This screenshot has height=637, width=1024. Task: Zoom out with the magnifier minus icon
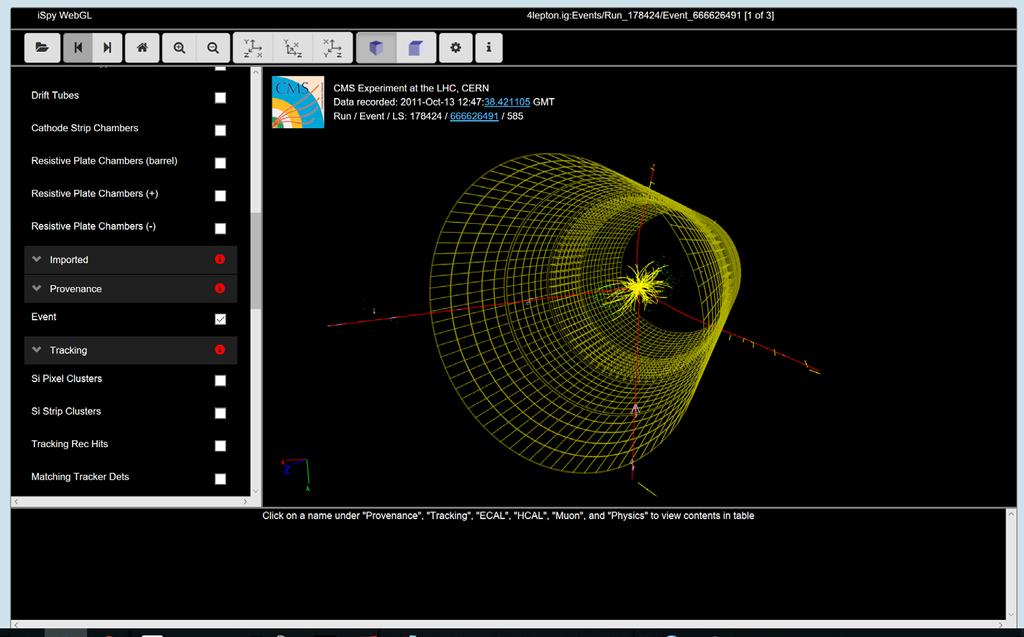(213, 48)
